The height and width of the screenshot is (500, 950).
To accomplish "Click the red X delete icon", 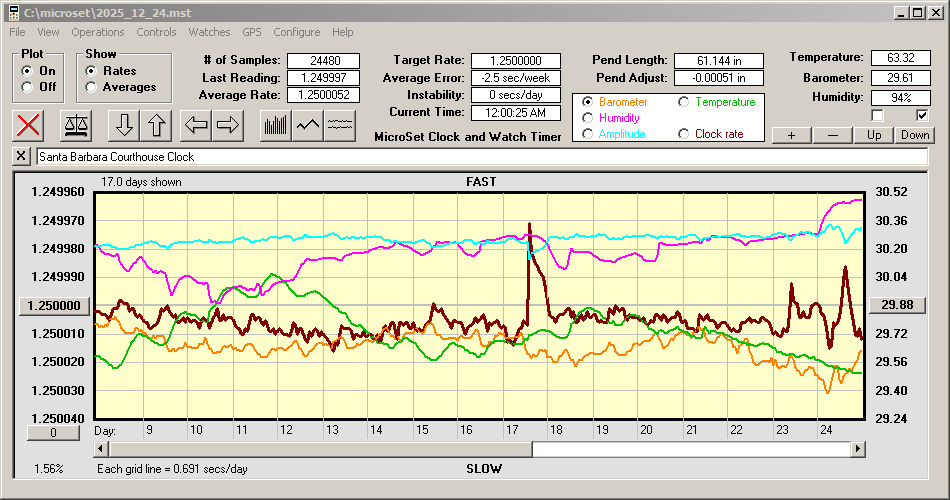I will coord(30,125).
